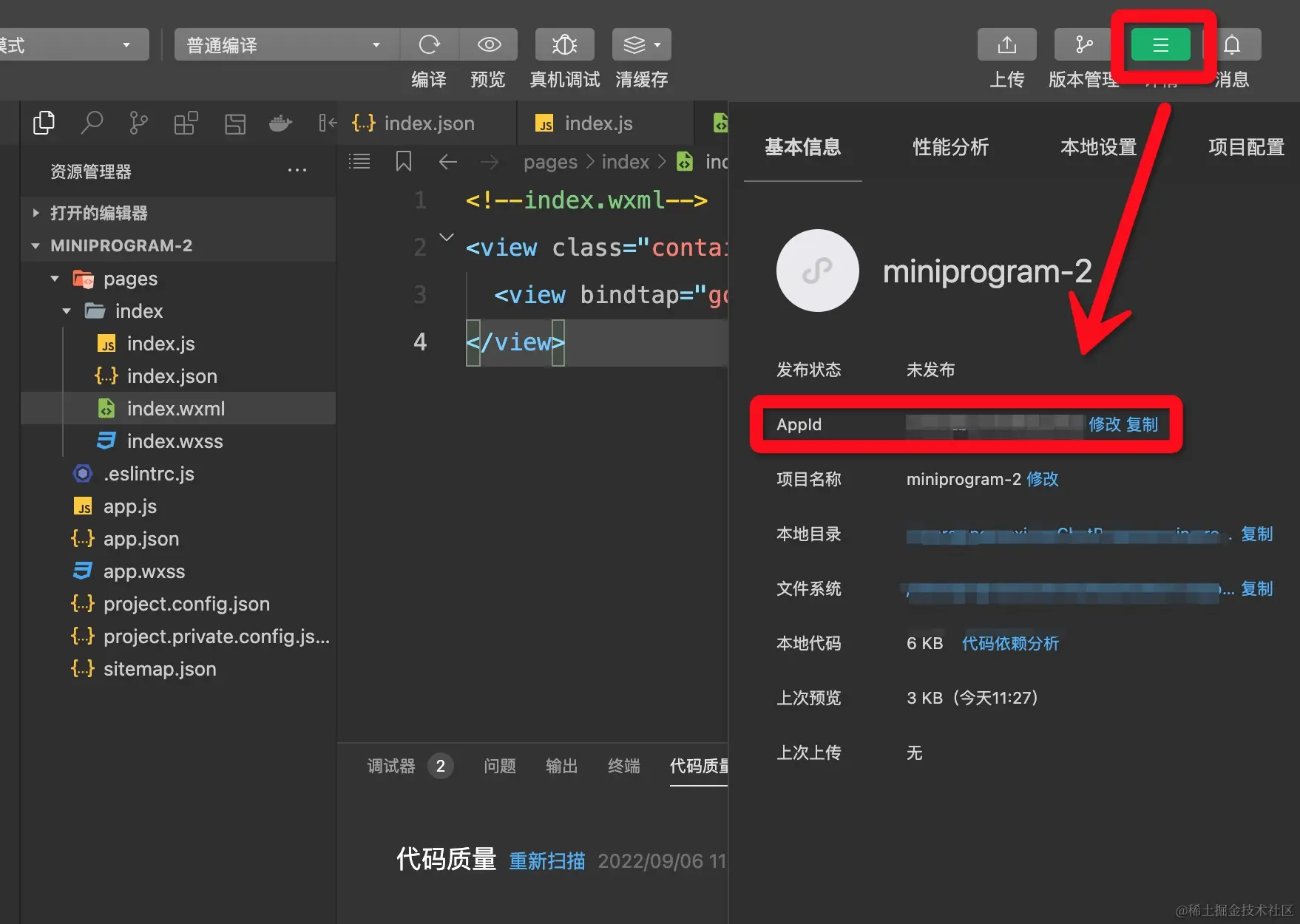This screenshot has width=1300, height=924.
Task: Open the clear cache layers dropdown
Action: 641,45
